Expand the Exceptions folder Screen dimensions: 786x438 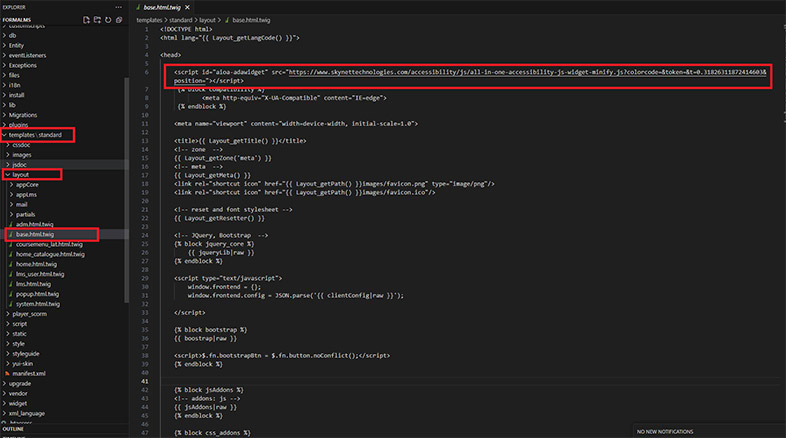[x=23, y=66]
